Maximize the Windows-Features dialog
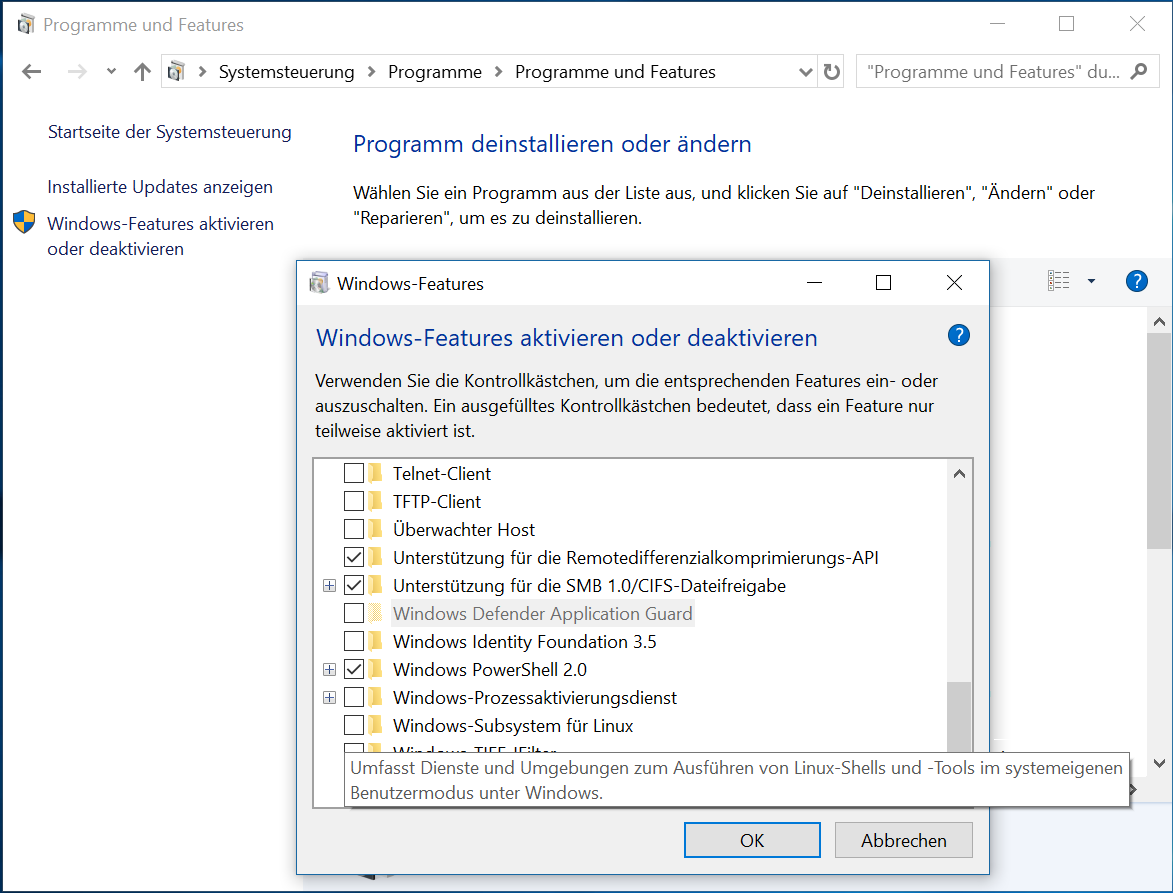This screenshot has width=1173, height=893. [883, 283]
